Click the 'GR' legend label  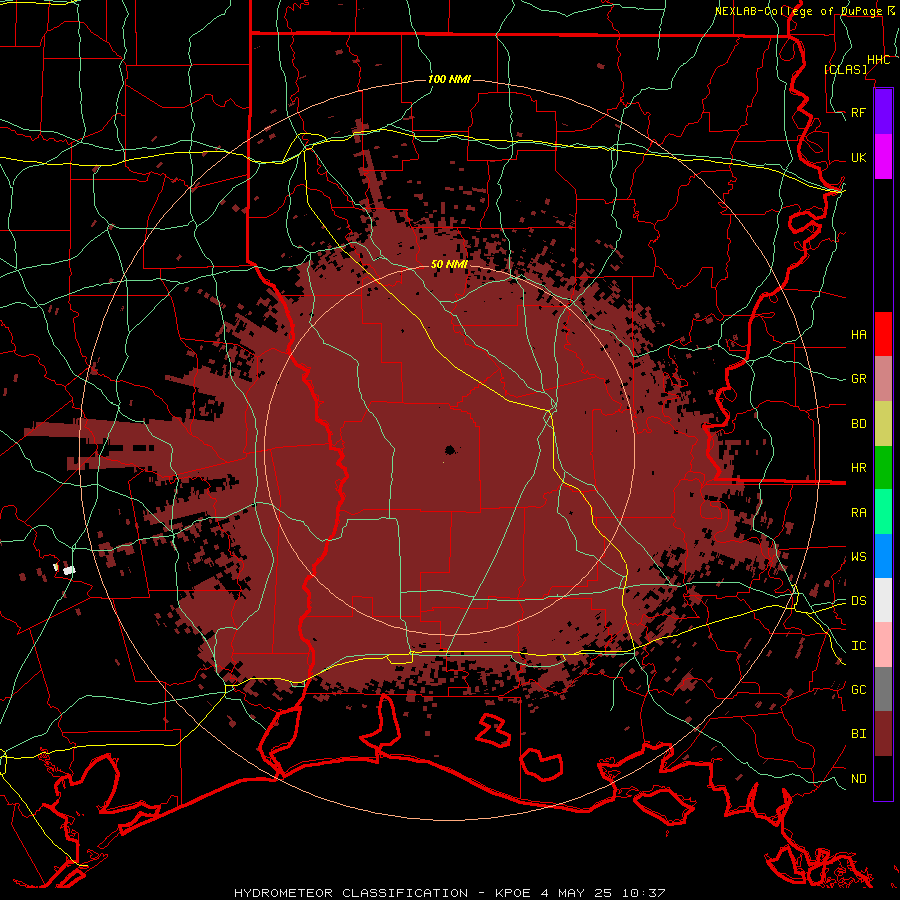858,379
